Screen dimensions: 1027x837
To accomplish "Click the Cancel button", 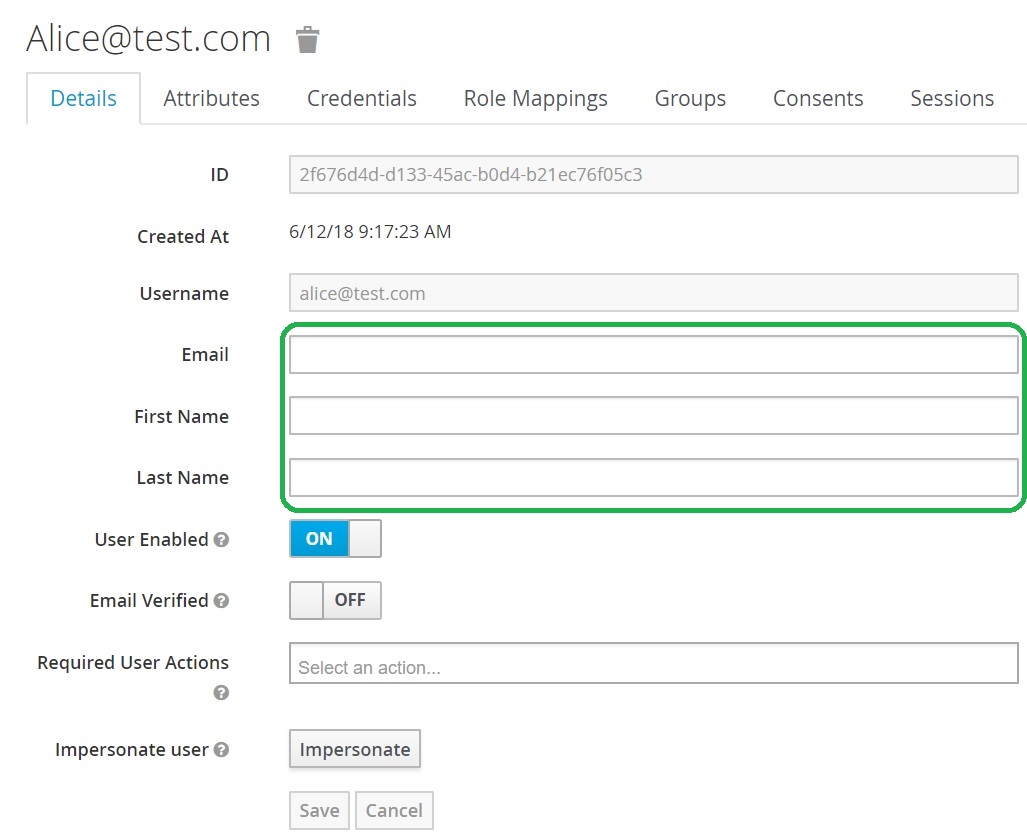I will pos(394,811).
